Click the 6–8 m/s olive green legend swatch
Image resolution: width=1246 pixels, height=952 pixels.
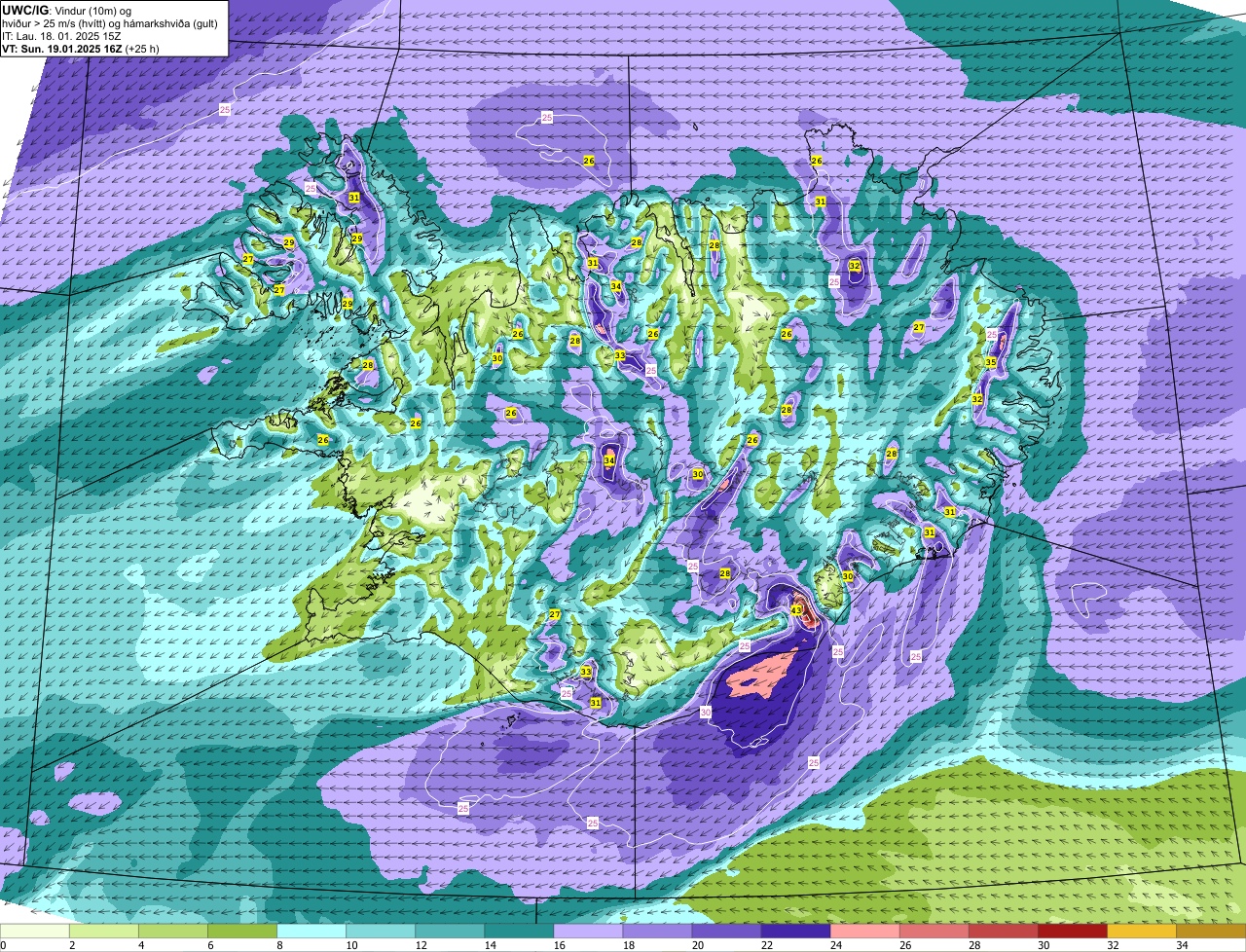click(242, 932)
